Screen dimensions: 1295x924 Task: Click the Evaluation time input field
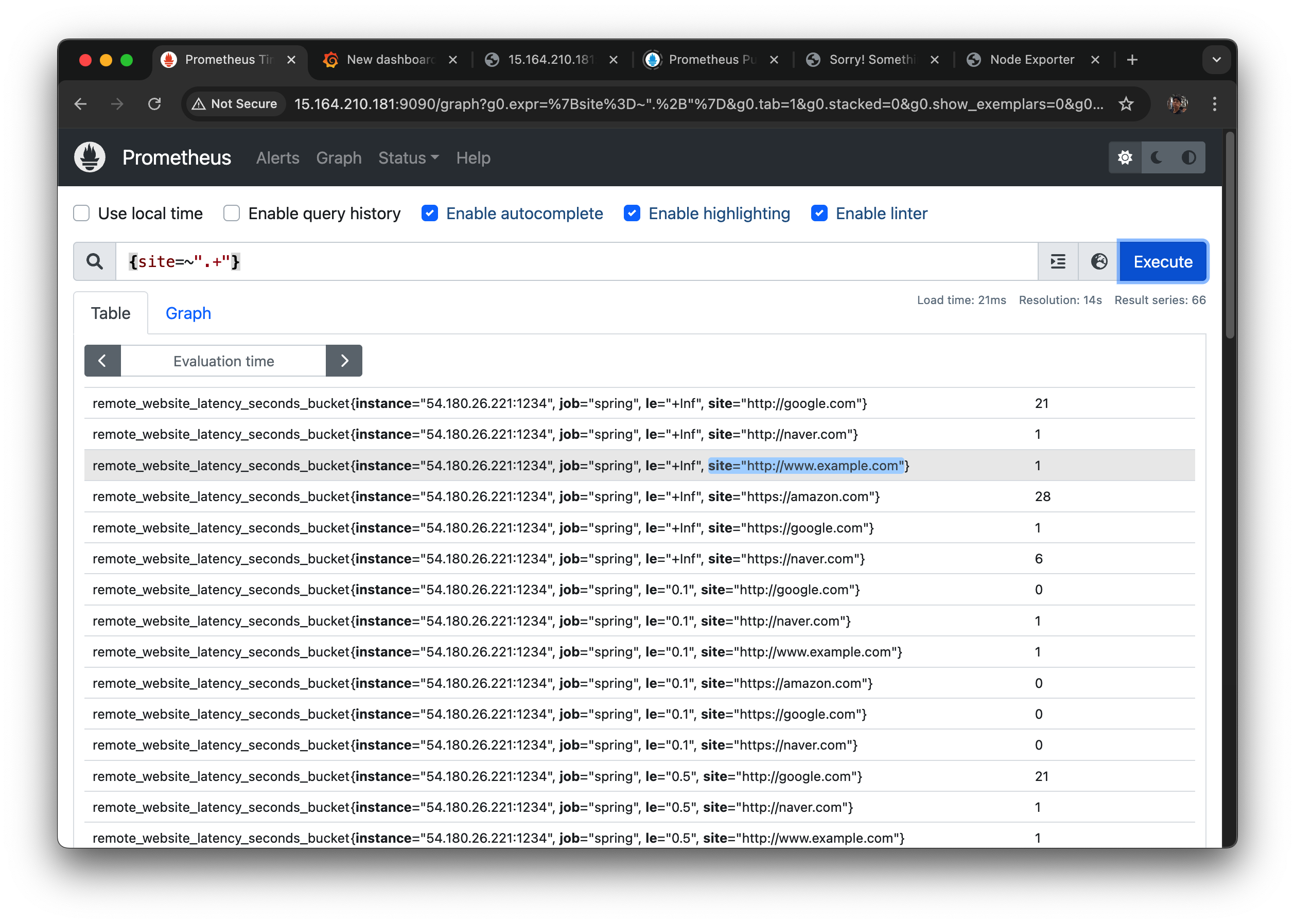point(223,361)
